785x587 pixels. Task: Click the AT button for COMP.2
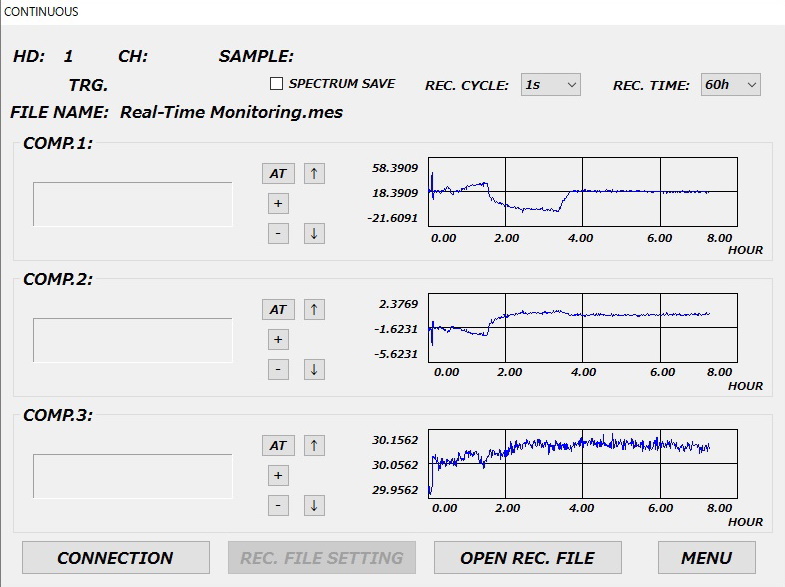(278, 309)
